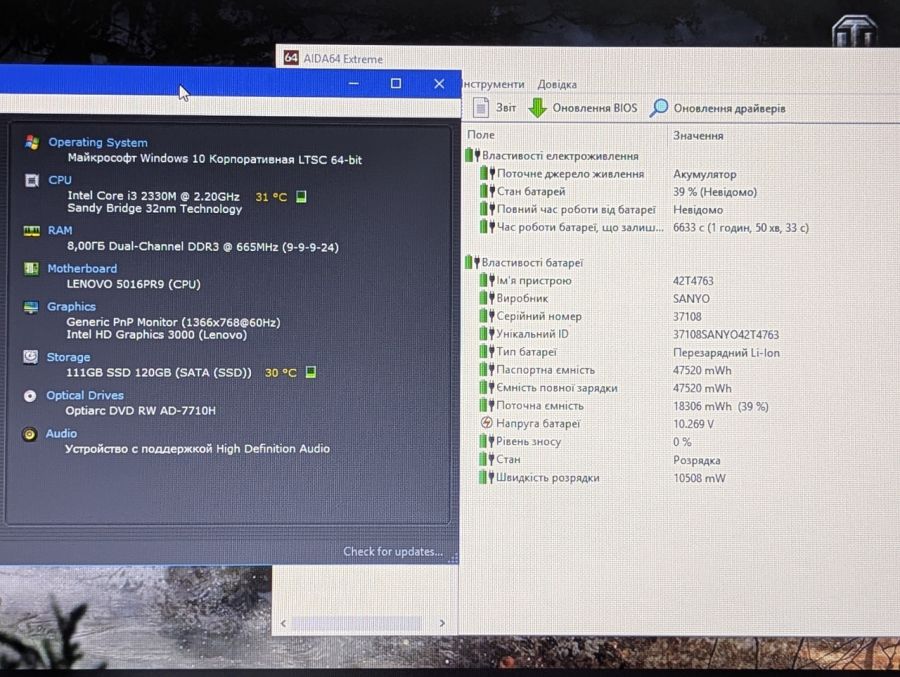The height and width of the screenshot is (677, 900).
Task: Click the value 37108SANYO42T4763
Action: (726, 335)
